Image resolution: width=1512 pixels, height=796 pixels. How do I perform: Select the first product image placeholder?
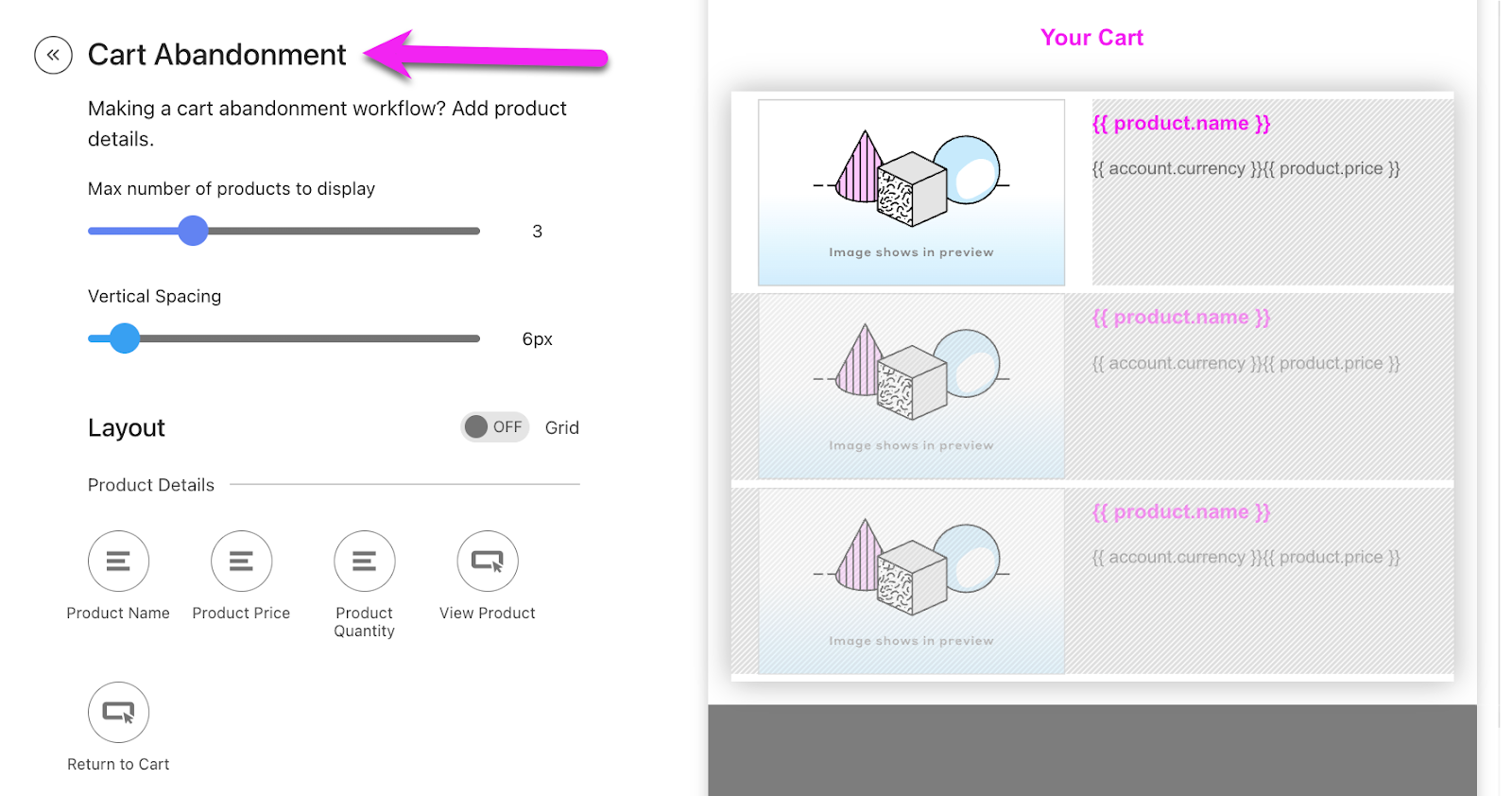(911, 193)
